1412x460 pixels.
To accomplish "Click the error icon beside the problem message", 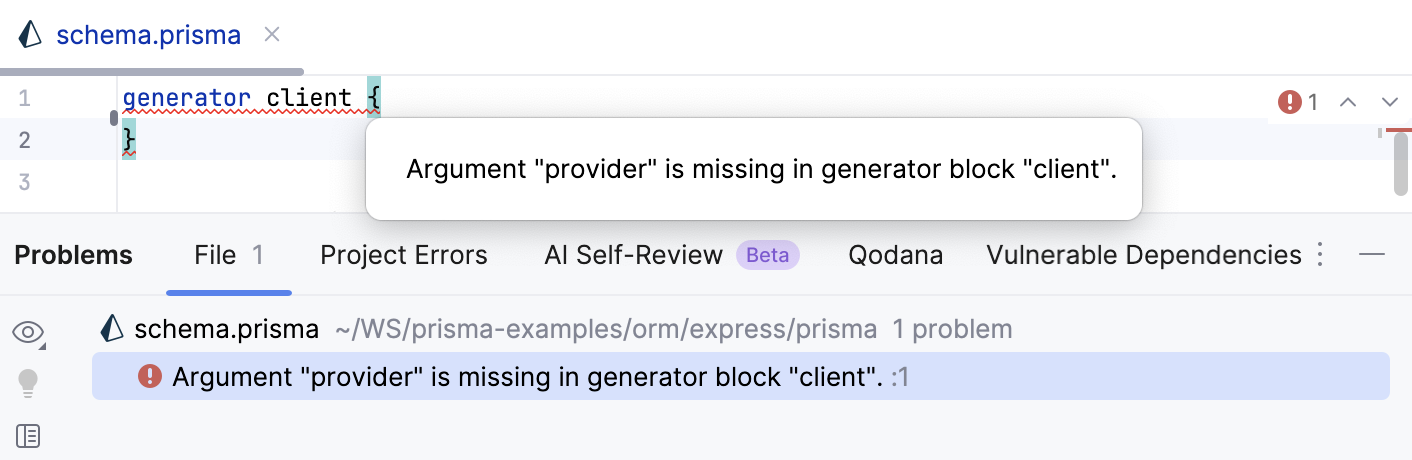I will point(150,376).
